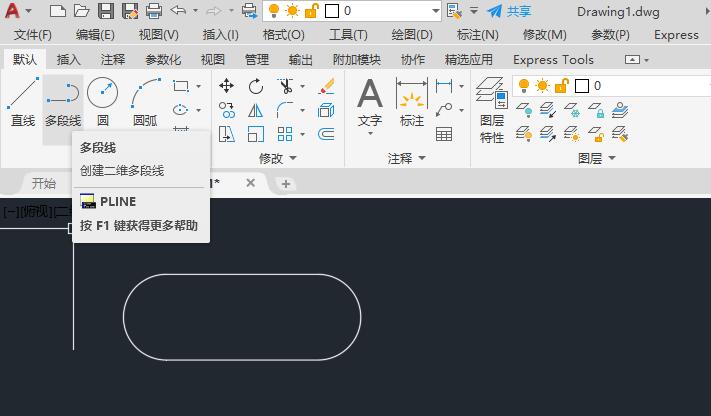Click the Explode tool icon
This screenshot has height=416, width=711.
326,110
